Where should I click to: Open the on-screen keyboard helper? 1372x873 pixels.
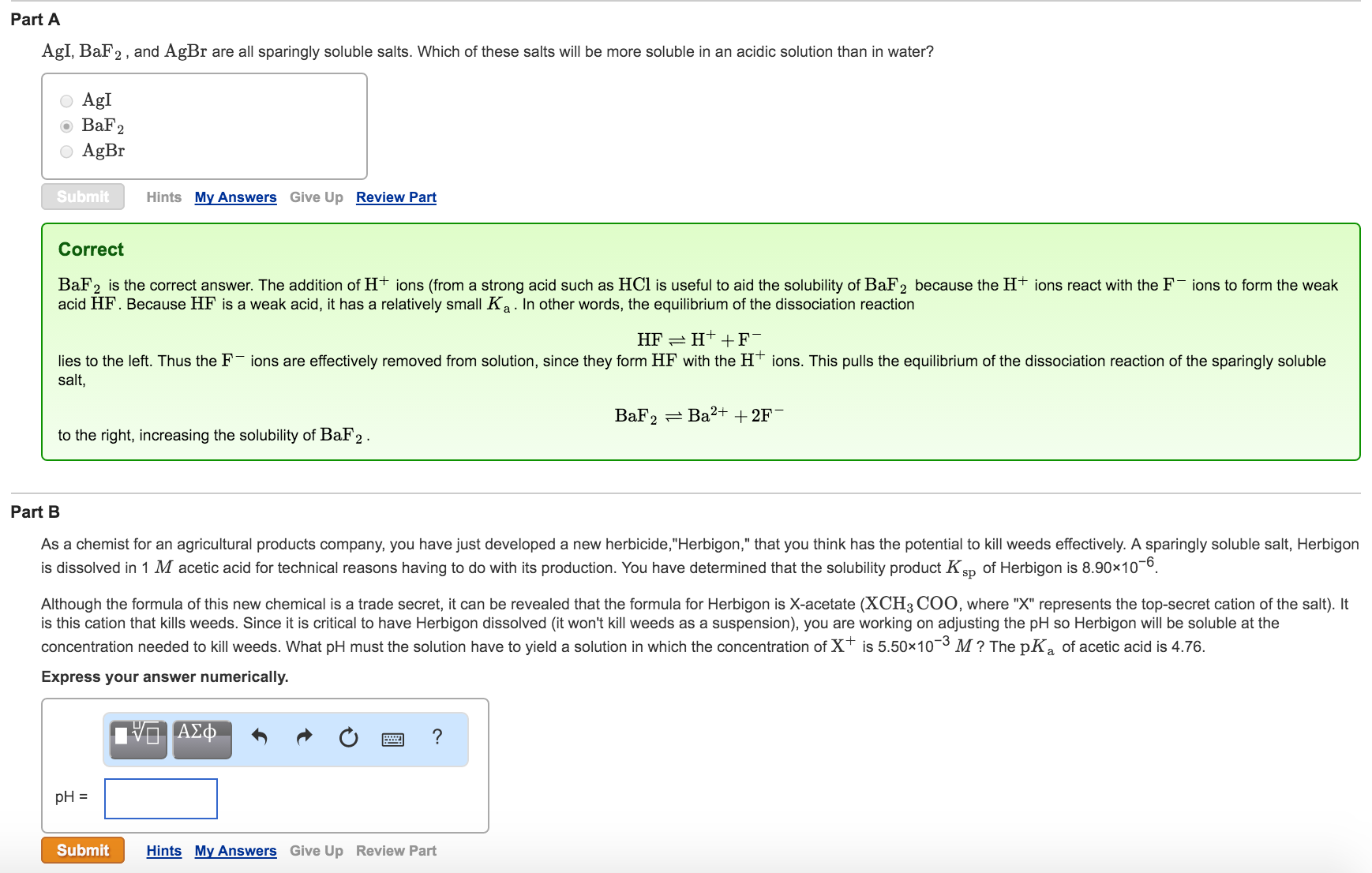click(394, 739)
